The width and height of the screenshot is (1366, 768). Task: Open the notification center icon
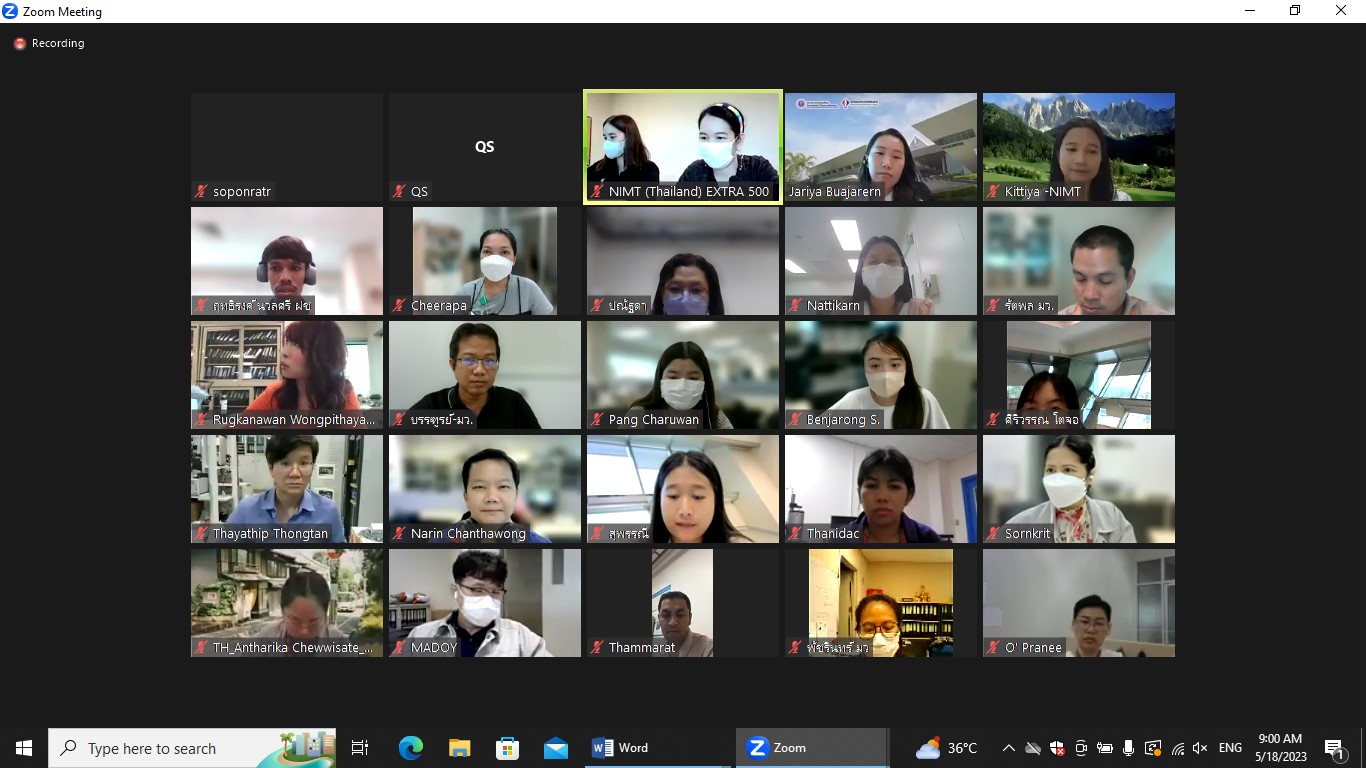(x=1334, y=748)
